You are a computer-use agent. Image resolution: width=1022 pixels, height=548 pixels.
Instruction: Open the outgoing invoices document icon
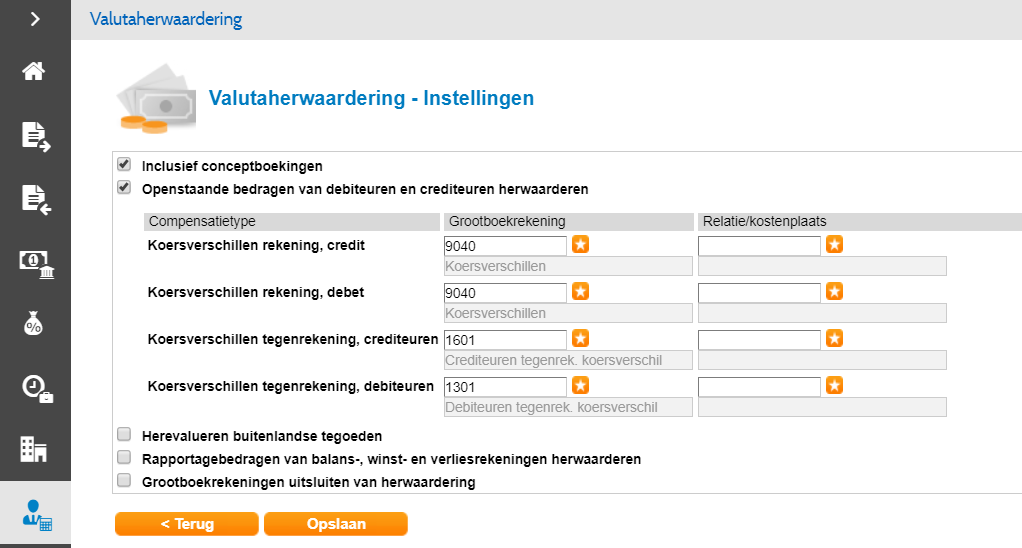(35, 136)
